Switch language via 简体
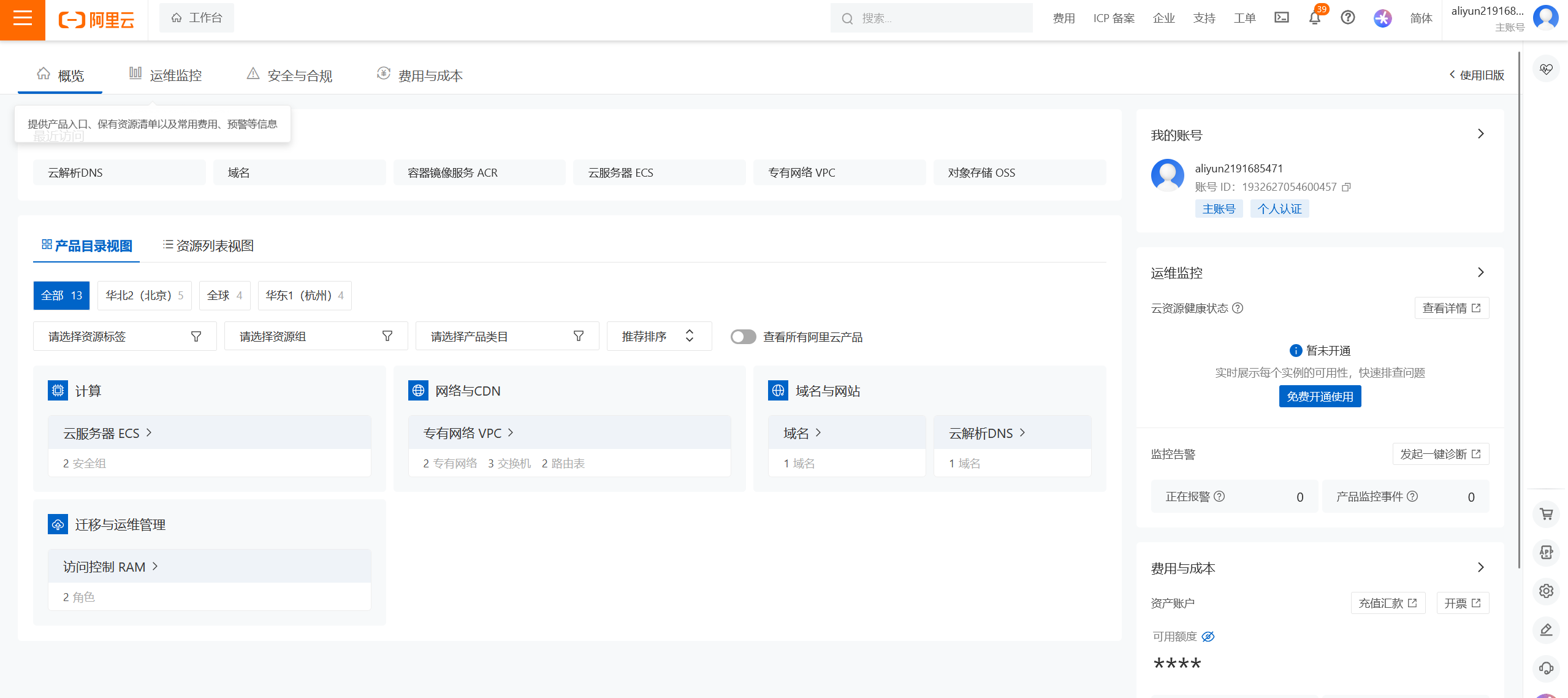This screenshot has width=1568, height=698. pos(1421,18)
